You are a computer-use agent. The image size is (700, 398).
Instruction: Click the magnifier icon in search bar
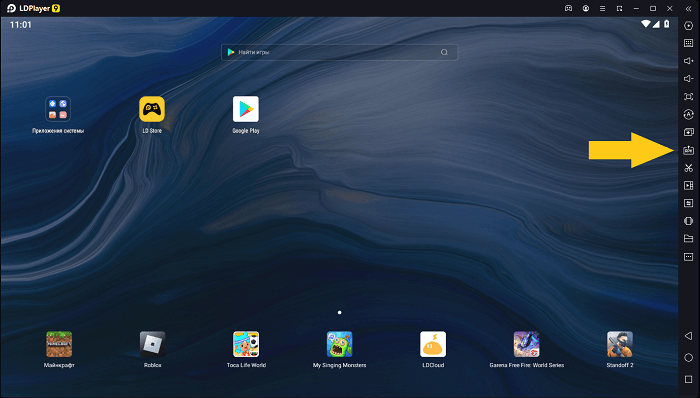444,52
